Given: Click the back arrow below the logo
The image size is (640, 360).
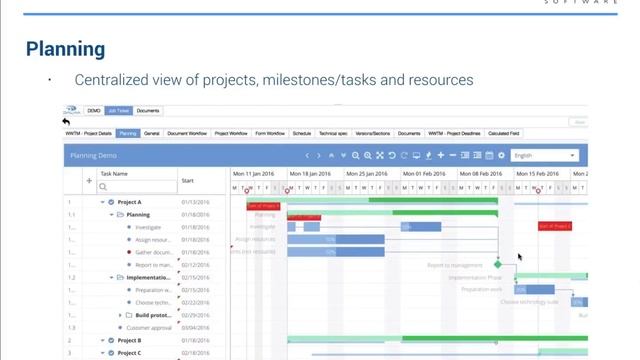Looking at the screenshot, I should [66, 122].
